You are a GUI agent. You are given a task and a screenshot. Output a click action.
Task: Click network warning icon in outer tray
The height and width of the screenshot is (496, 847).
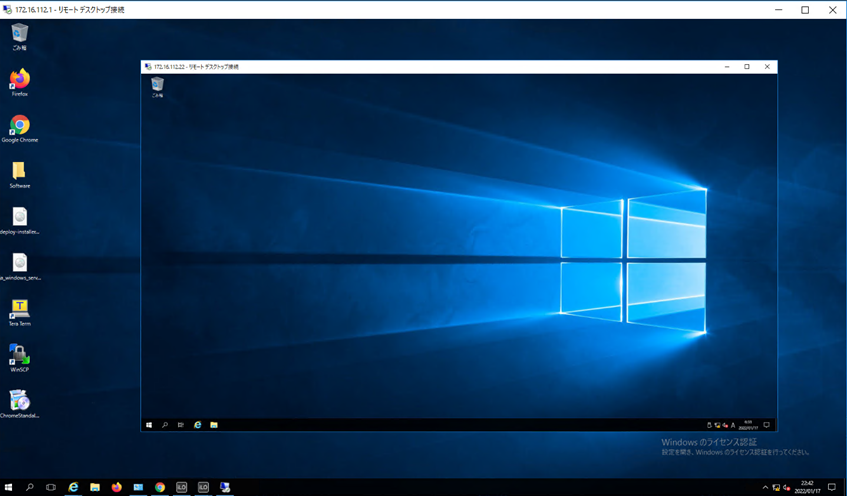pyautogui.click(x=776, y=487)
